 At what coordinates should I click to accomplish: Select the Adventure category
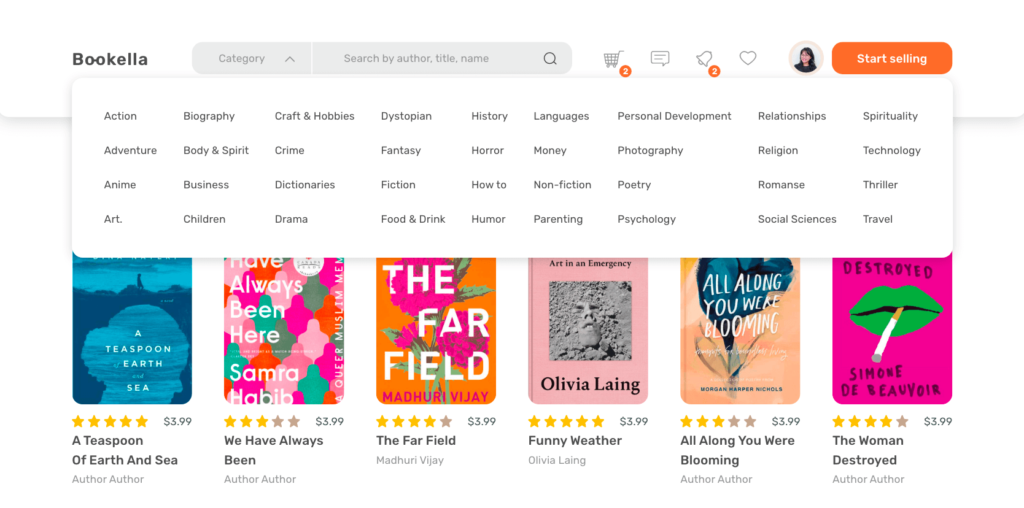(130, 150)
